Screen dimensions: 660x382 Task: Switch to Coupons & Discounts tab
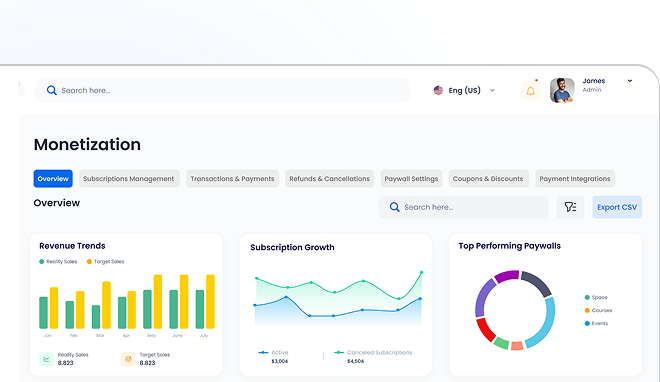488,179
